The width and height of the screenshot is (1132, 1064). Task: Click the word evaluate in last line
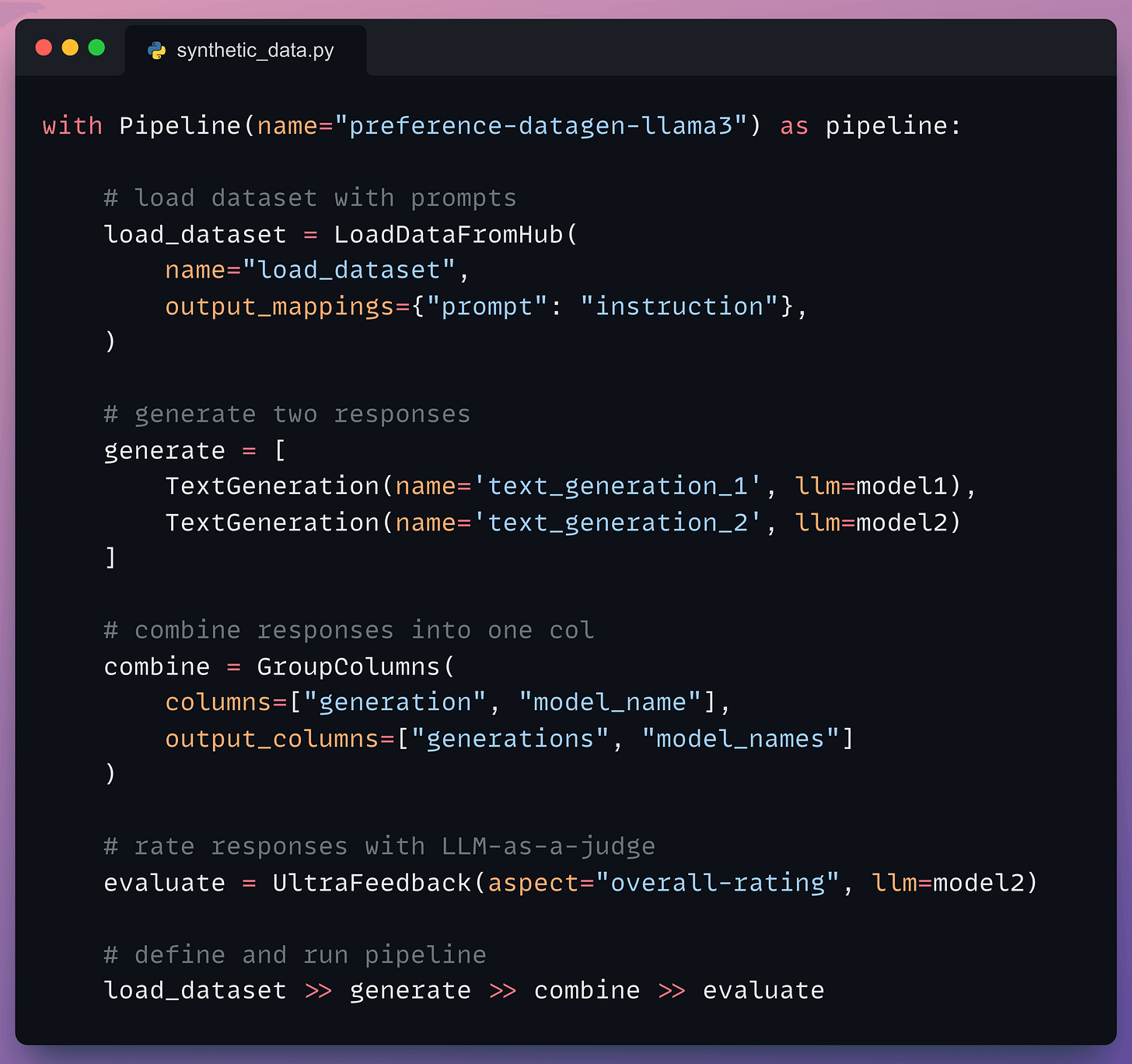click(x=763, y=990)
